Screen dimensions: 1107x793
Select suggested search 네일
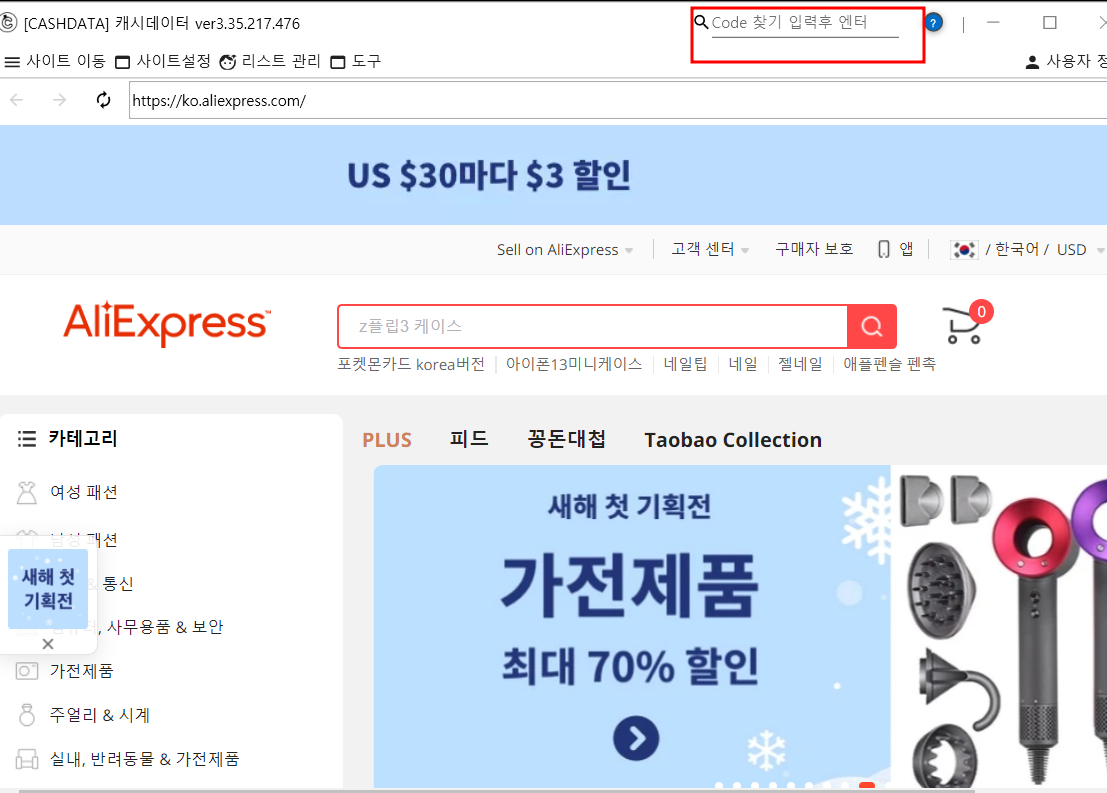[x=743, y=364]
